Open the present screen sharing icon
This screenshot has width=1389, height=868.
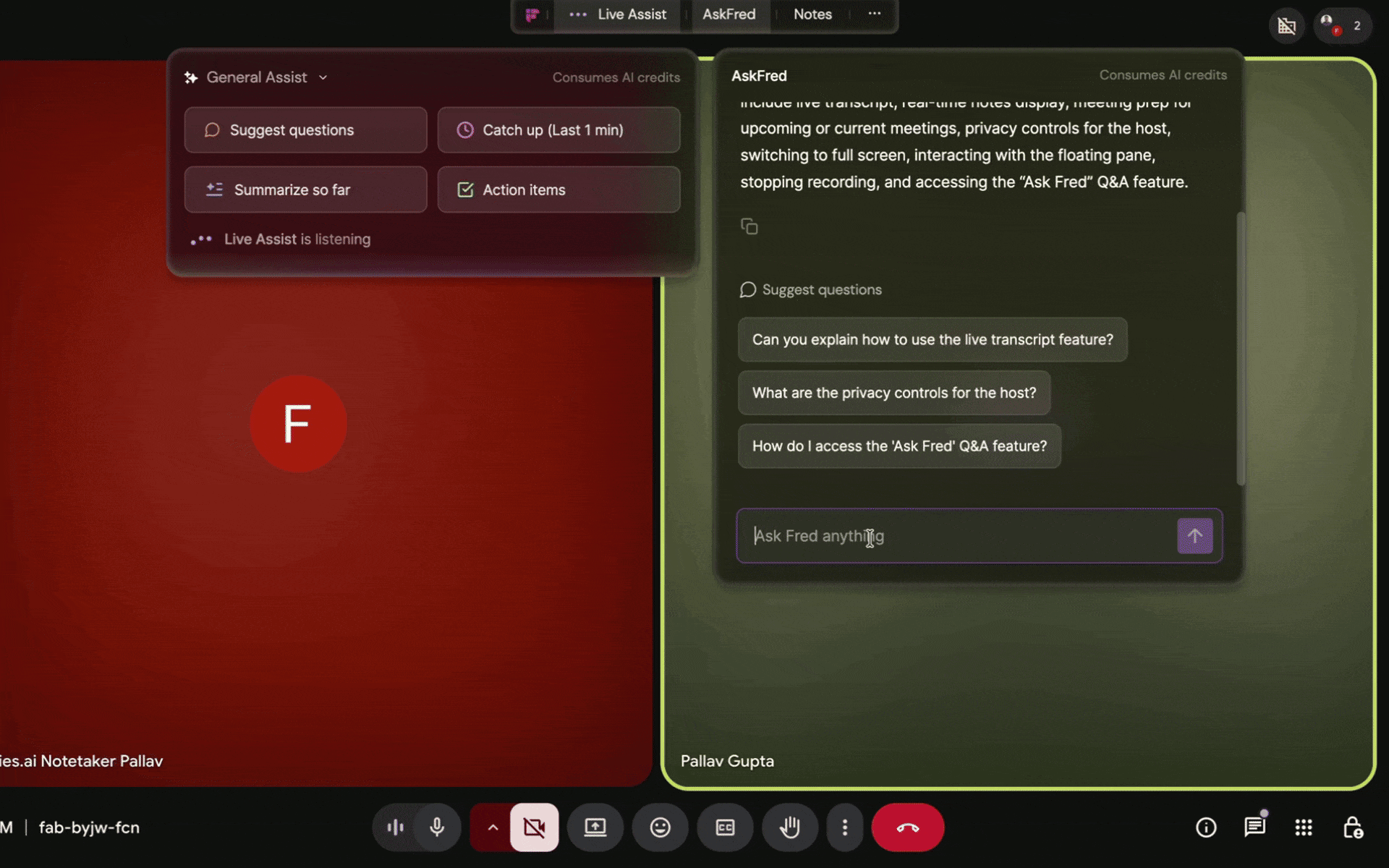[x=595, y=827]
